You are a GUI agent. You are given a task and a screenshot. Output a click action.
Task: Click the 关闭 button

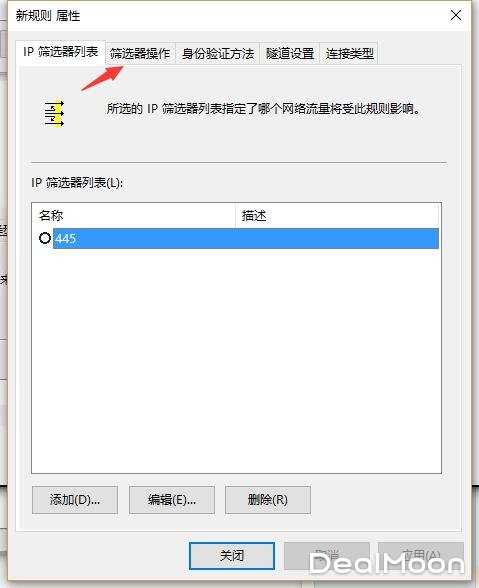232,555
